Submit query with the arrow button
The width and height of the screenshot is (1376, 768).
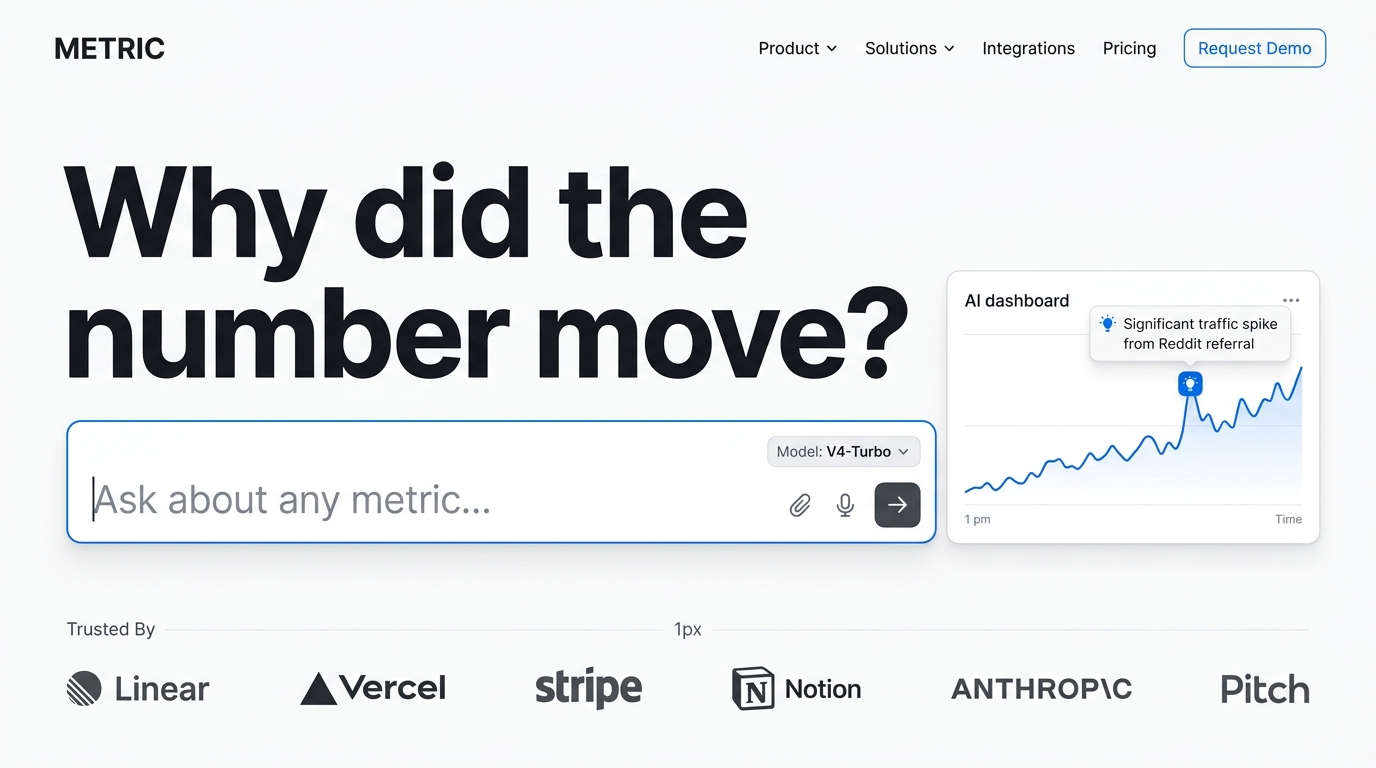click(x=897, y=505)
